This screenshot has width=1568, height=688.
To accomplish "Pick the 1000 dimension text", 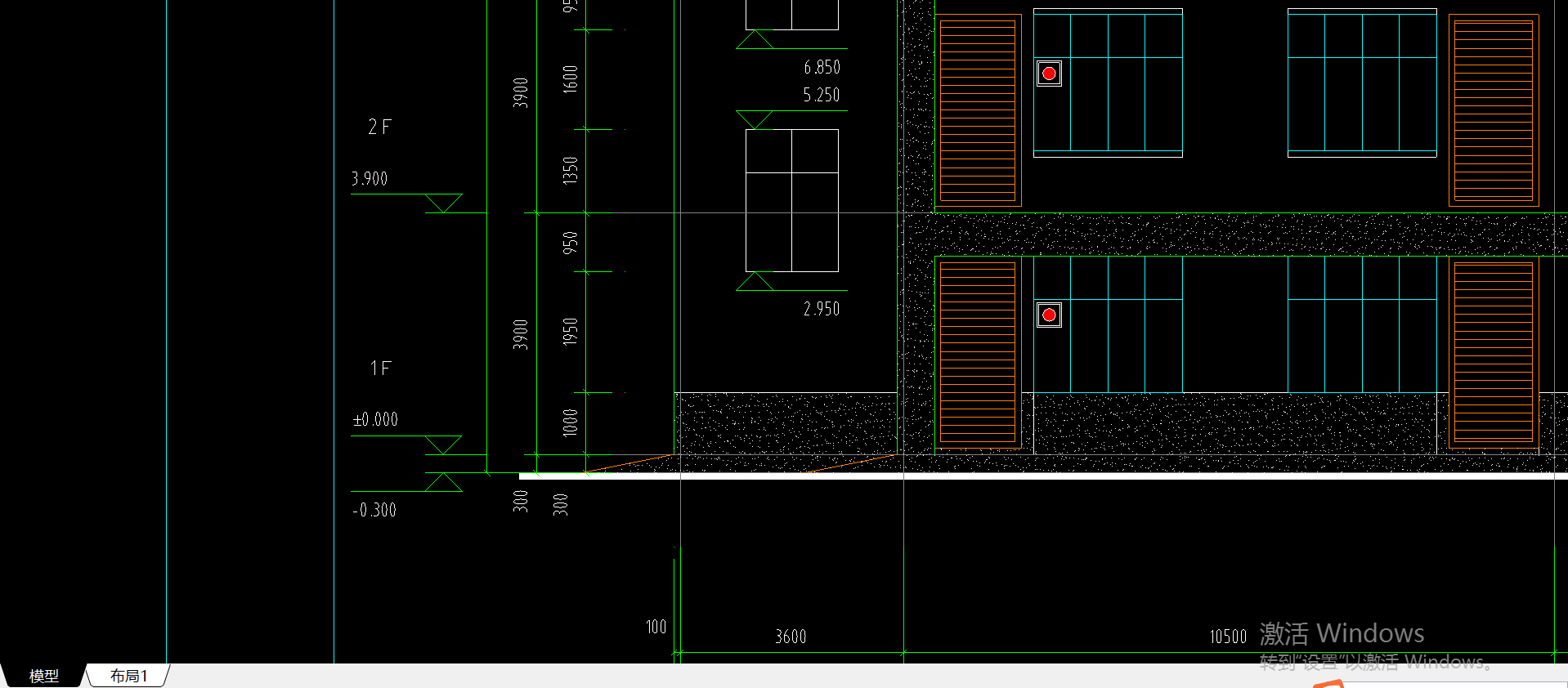I will pyautogui.click(x=571, y=422).
